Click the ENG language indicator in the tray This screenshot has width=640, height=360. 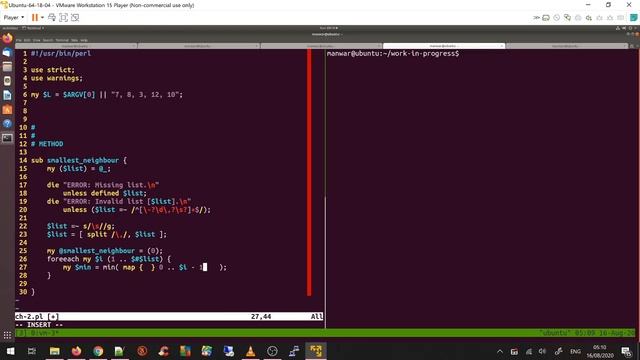[x=575, y=351]
